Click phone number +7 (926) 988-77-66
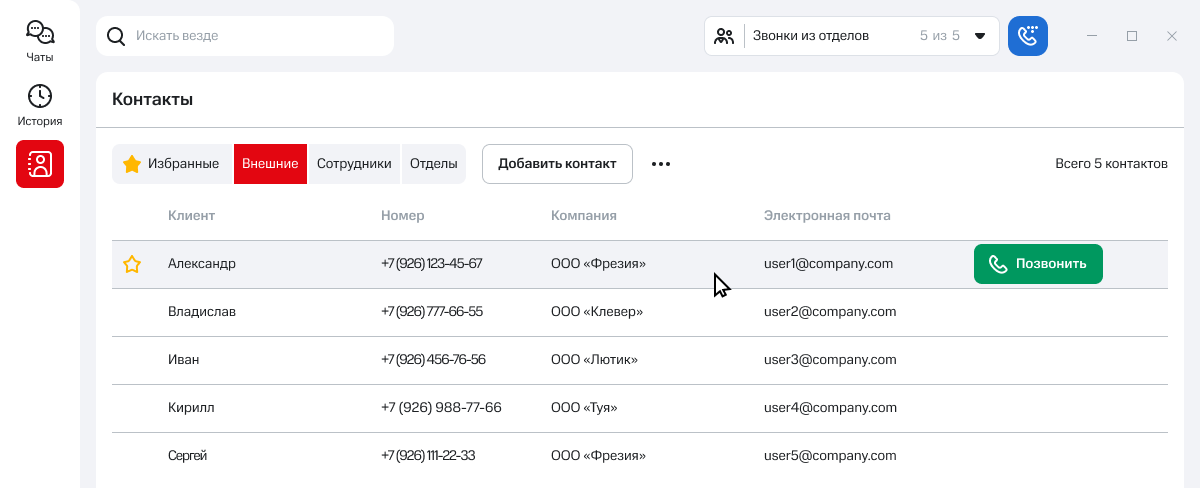This screenshot has height=488, width=1200. point(441,408)
